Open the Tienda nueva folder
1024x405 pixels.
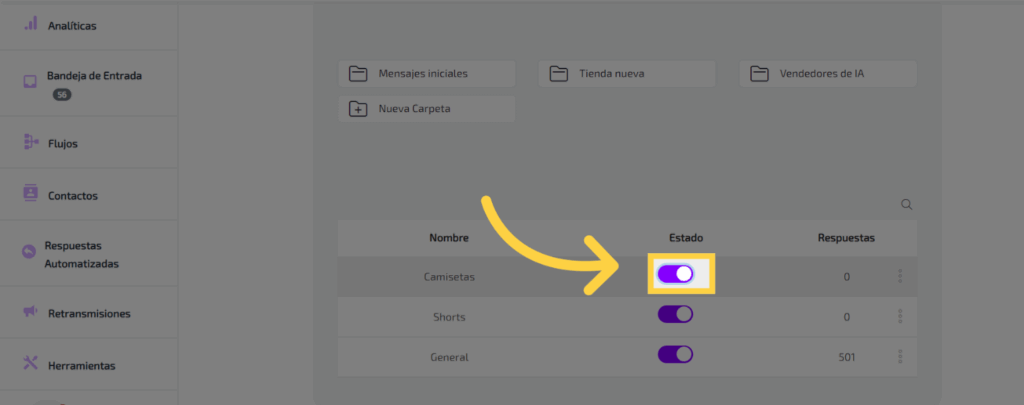click(626, 74)
